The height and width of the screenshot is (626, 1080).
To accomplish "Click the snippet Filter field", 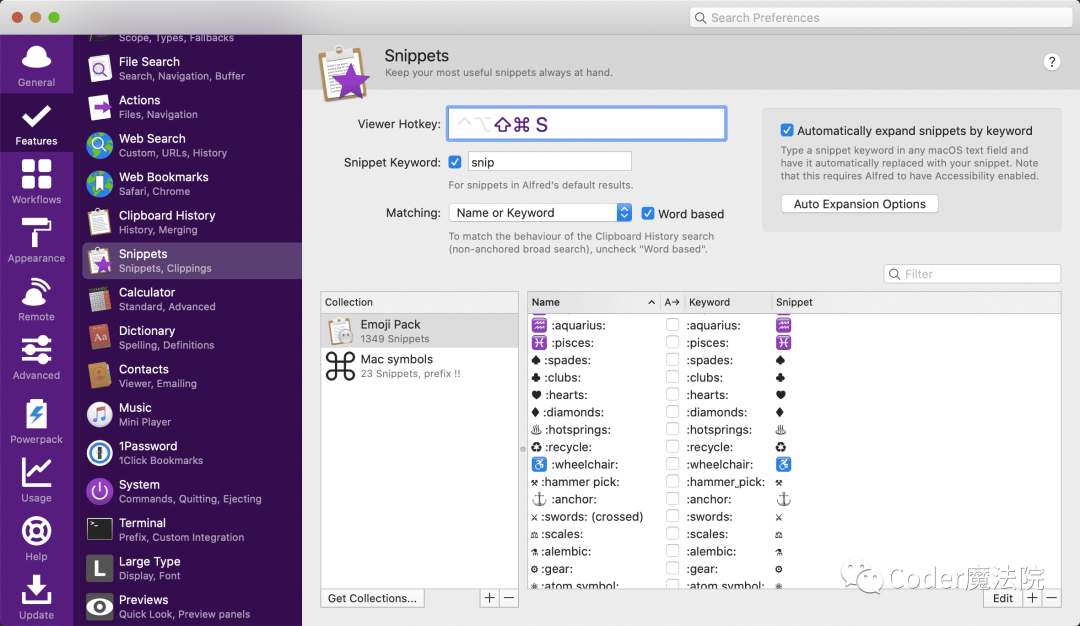I will 972,274.
